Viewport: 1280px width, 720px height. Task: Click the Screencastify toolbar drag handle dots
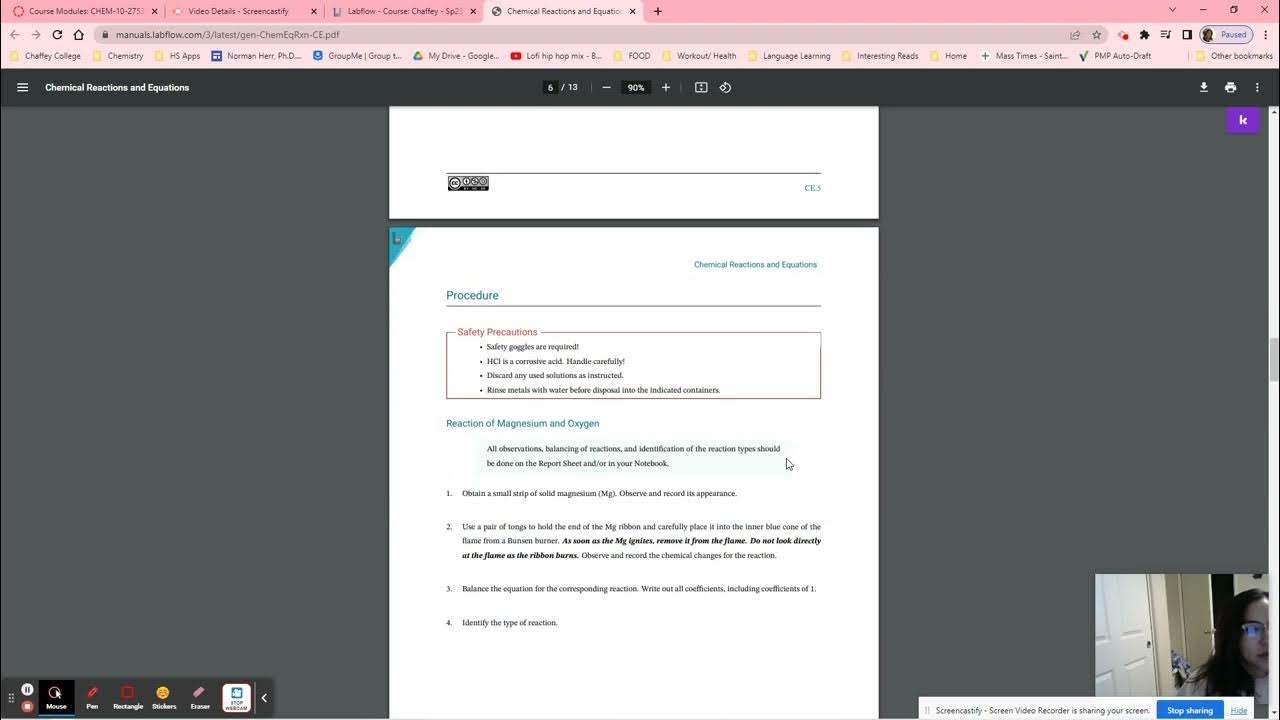point(12,697)
